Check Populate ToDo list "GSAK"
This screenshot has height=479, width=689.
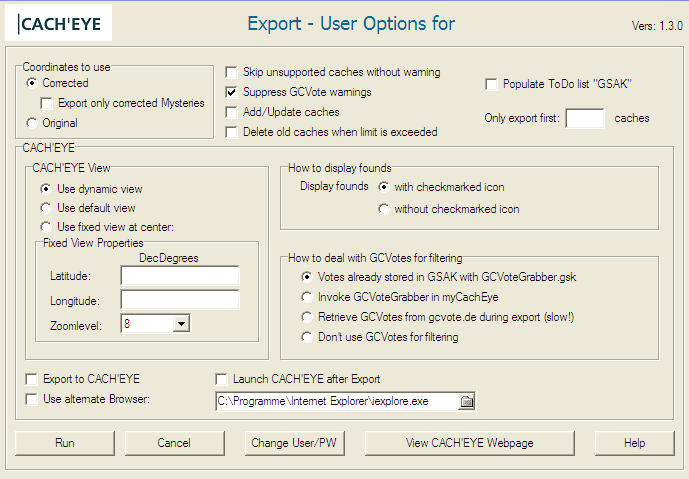[x=491, y=84]
